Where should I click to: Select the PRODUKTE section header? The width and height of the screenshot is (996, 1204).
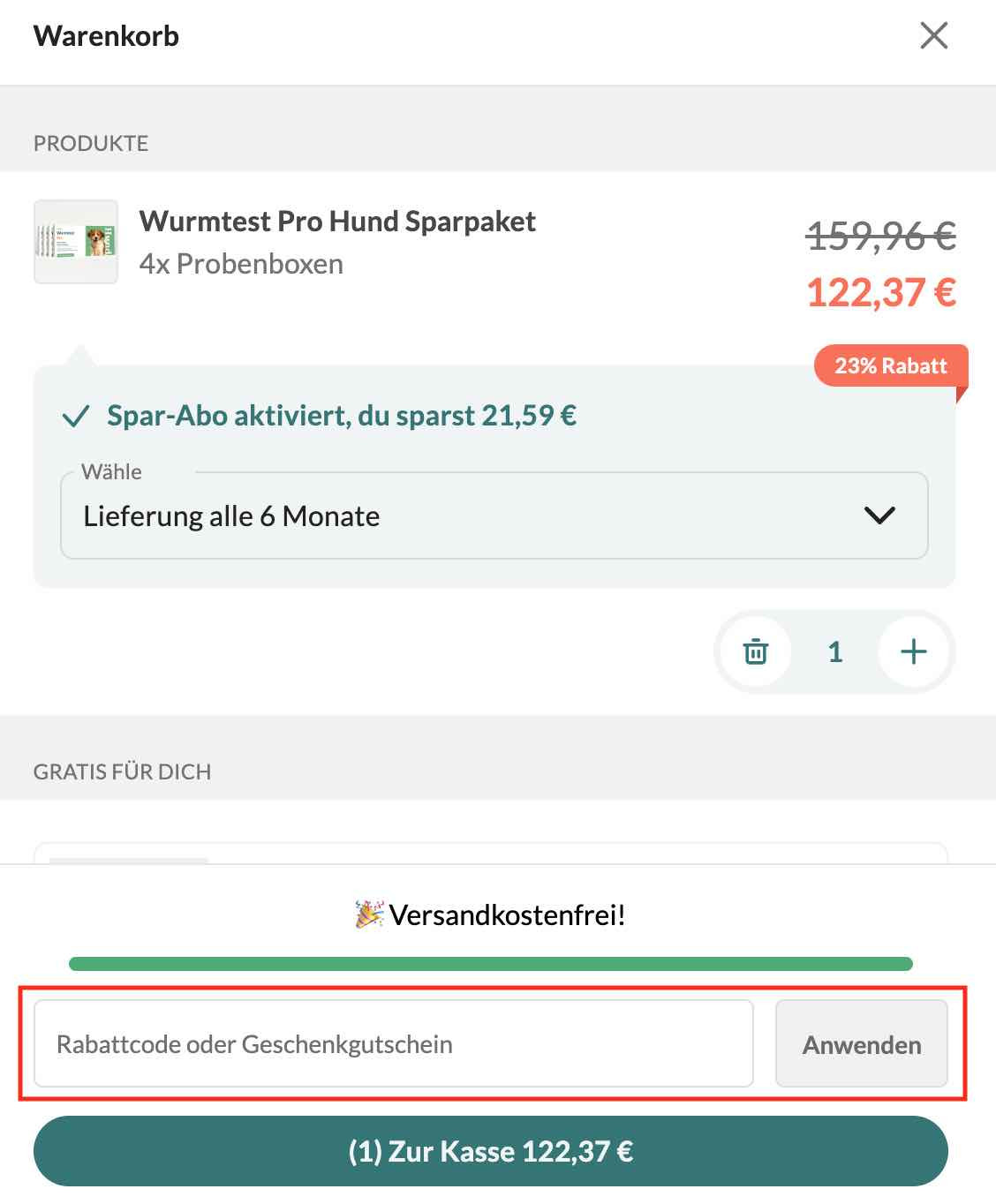coord(91,142)
